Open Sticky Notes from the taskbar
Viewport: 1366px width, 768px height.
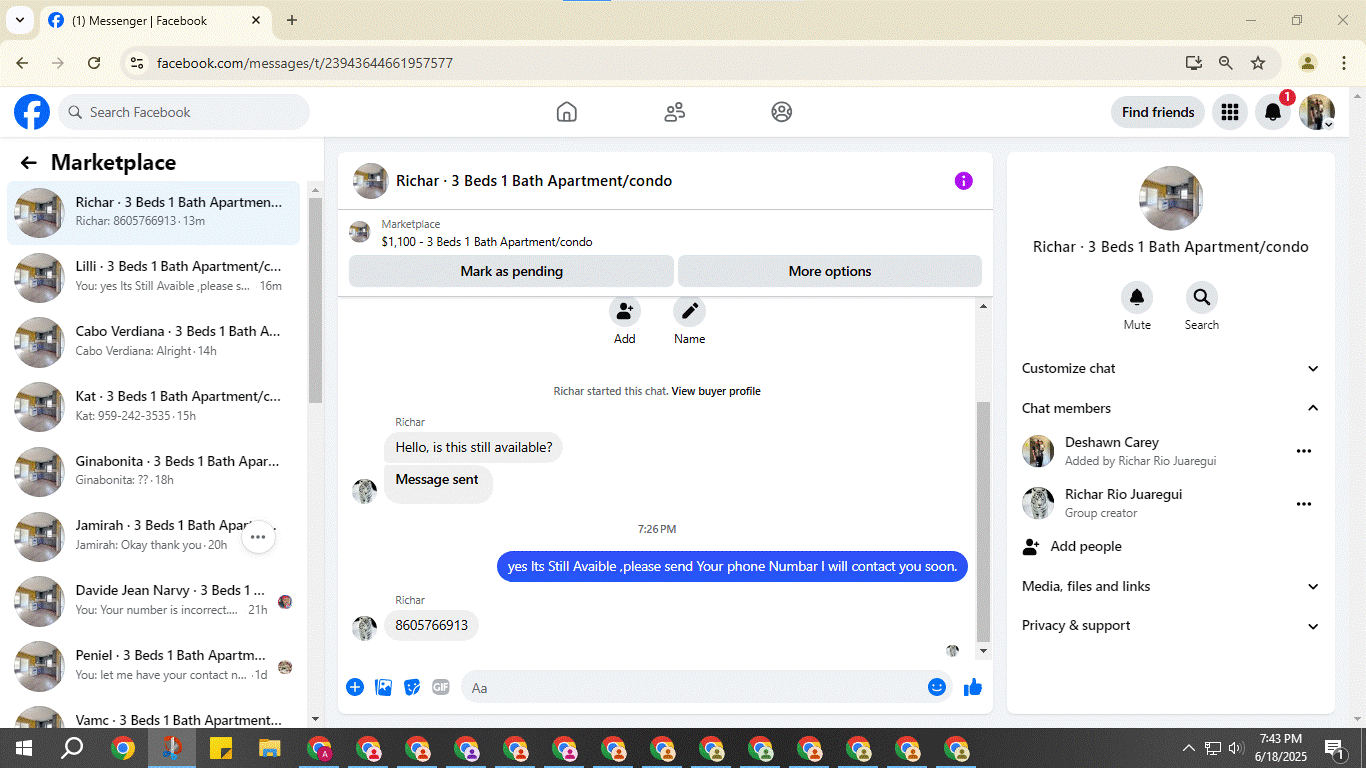[221, 748]
